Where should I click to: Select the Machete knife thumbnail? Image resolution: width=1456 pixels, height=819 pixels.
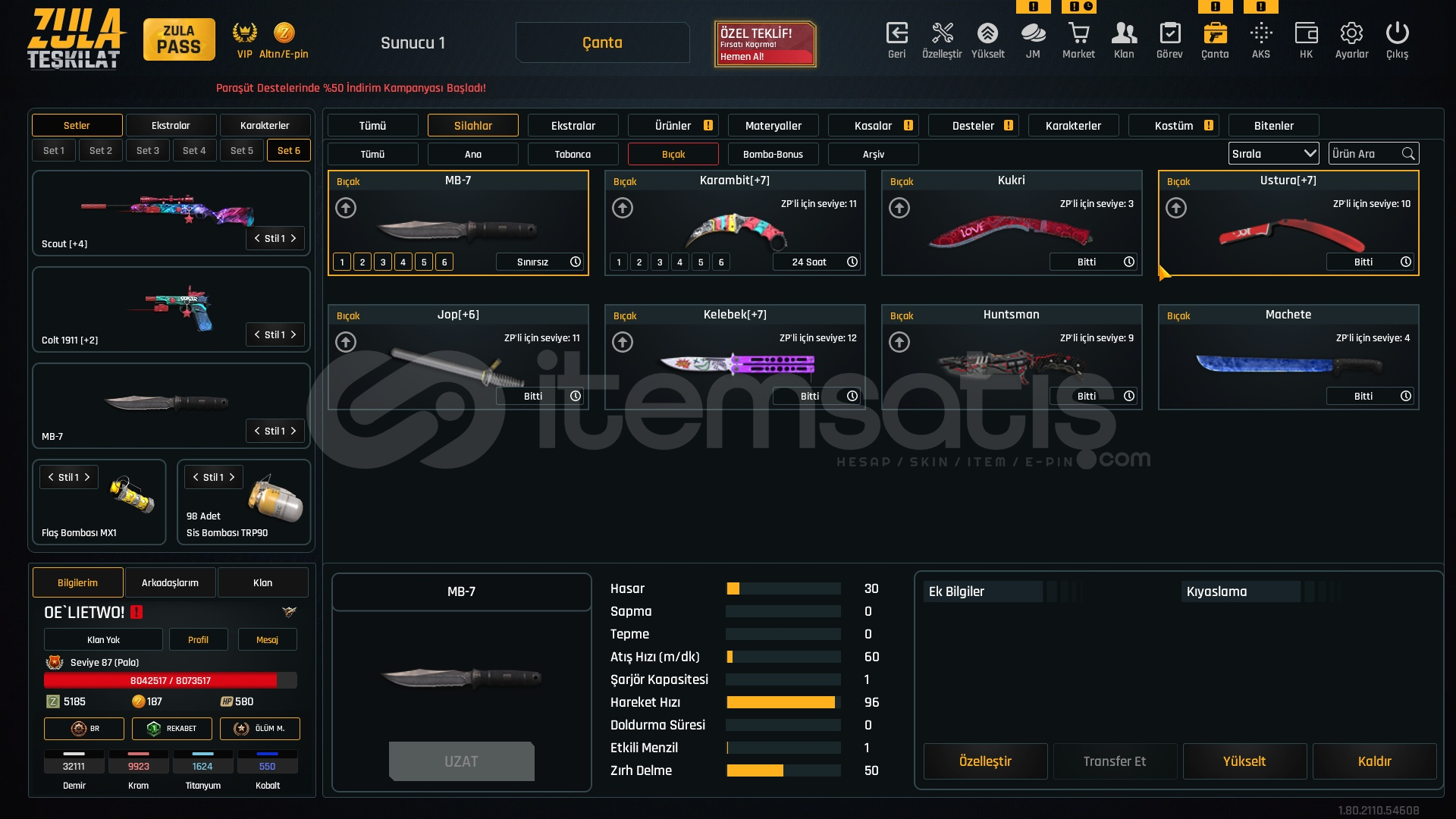[1288, 366]
